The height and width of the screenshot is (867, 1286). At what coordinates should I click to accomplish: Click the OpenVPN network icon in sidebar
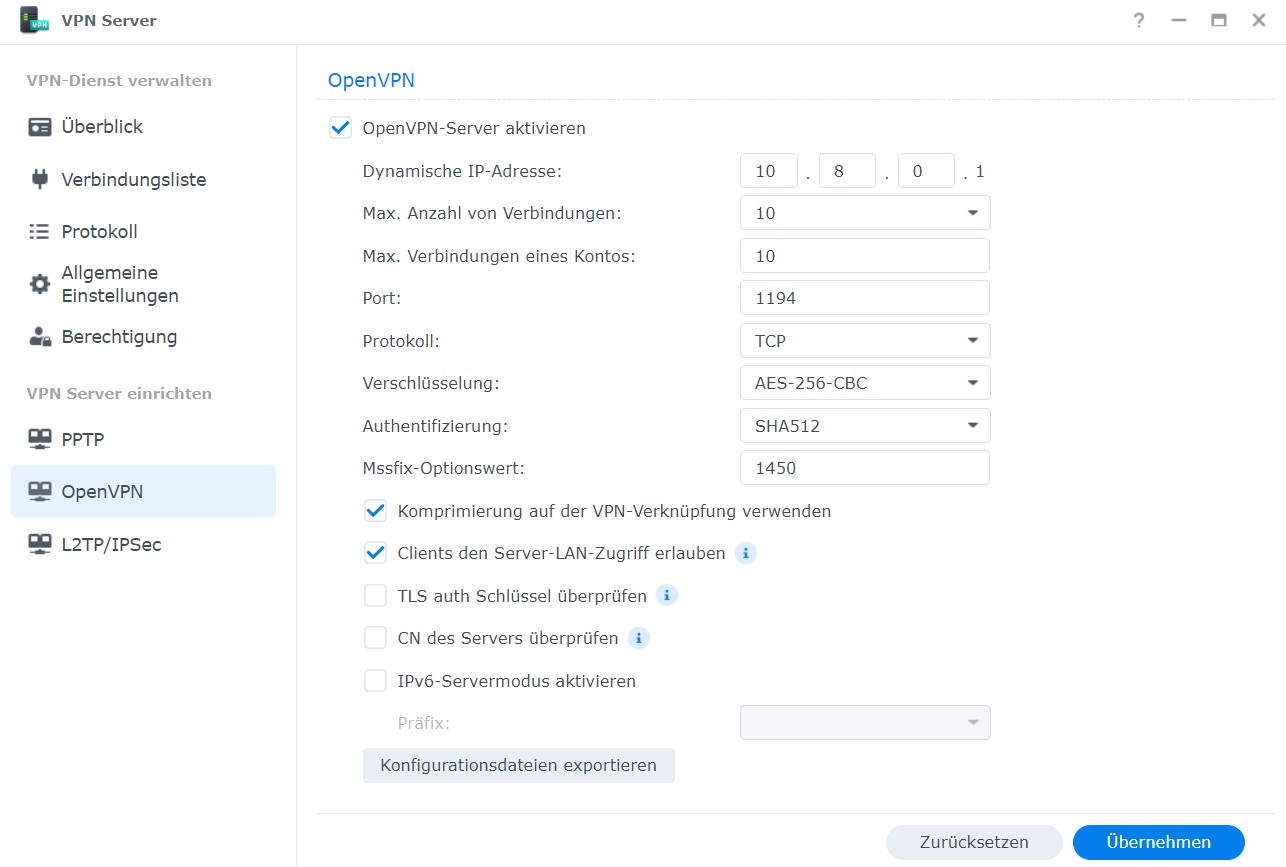(40, 491)
